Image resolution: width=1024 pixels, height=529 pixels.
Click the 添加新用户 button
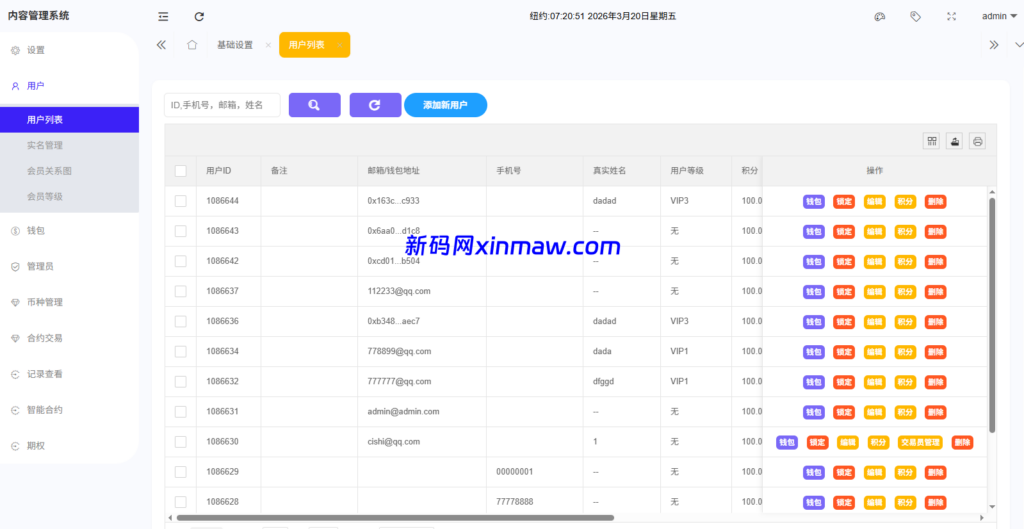(x=445, y=105)
